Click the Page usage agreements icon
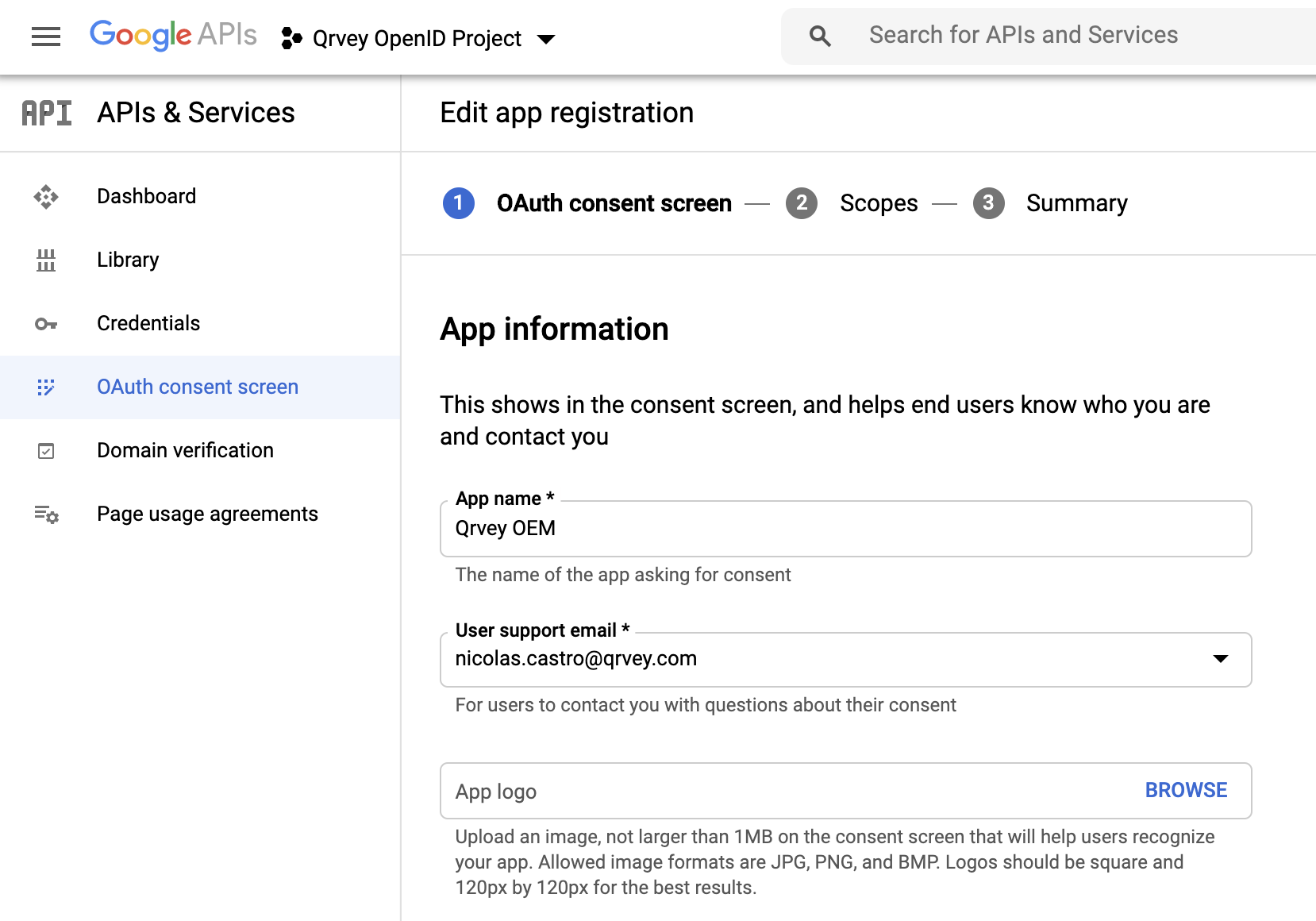The image size is (1316, 921). (x=46, y=514)
